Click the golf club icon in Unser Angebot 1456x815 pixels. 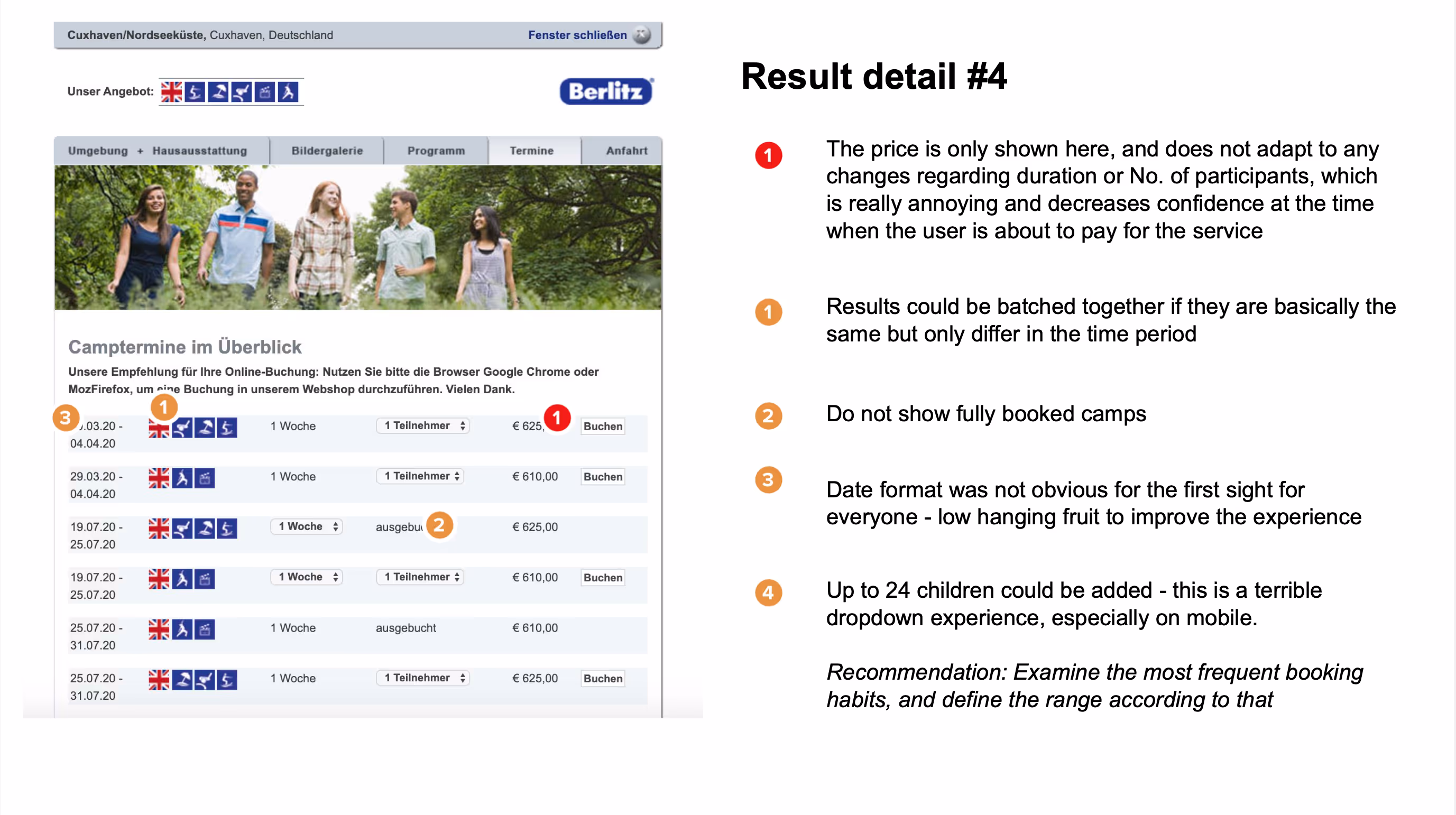pos(242,91)
